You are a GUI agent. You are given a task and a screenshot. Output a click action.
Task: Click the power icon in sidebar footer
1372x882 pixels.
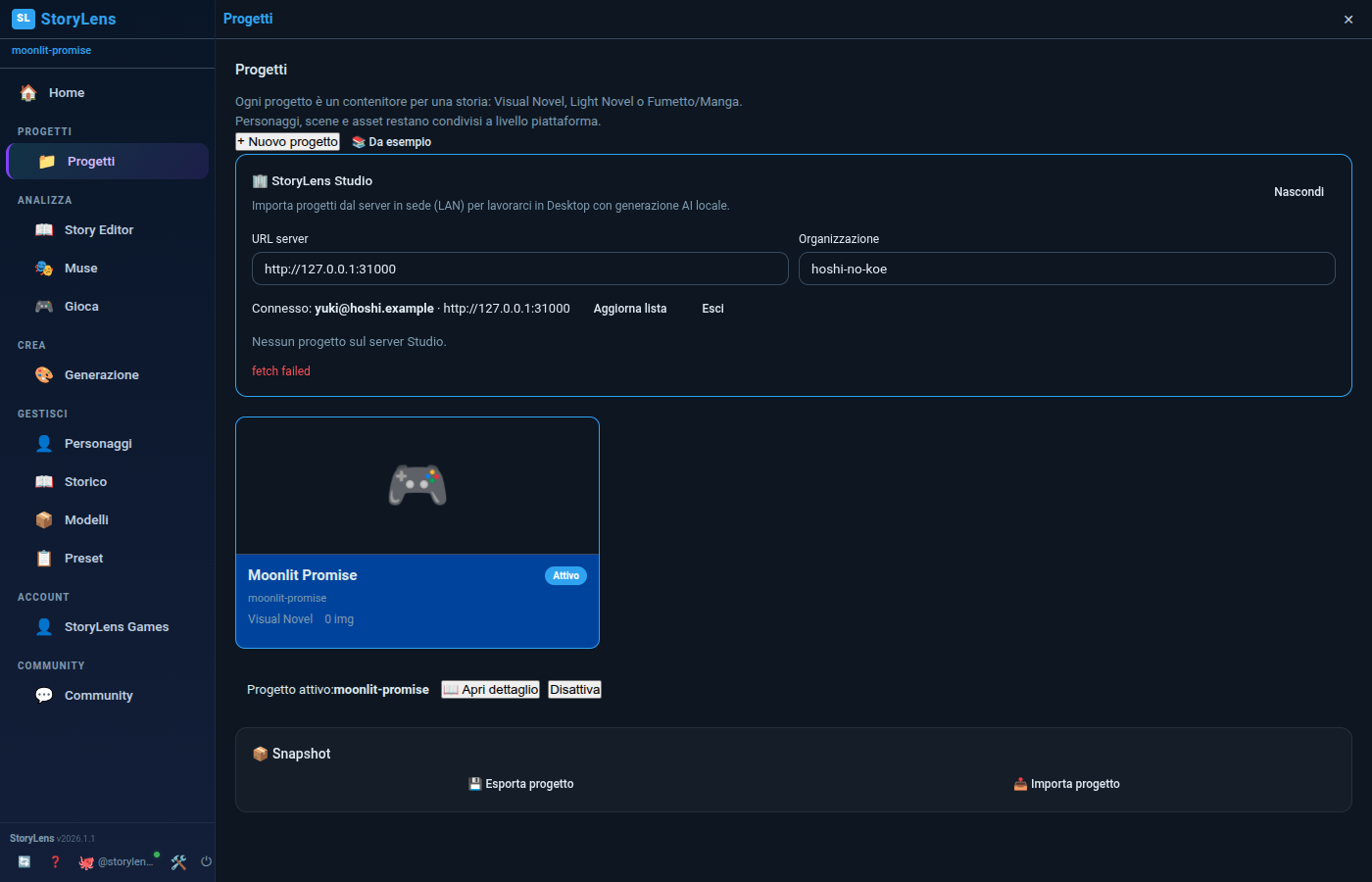pos(206,861)
